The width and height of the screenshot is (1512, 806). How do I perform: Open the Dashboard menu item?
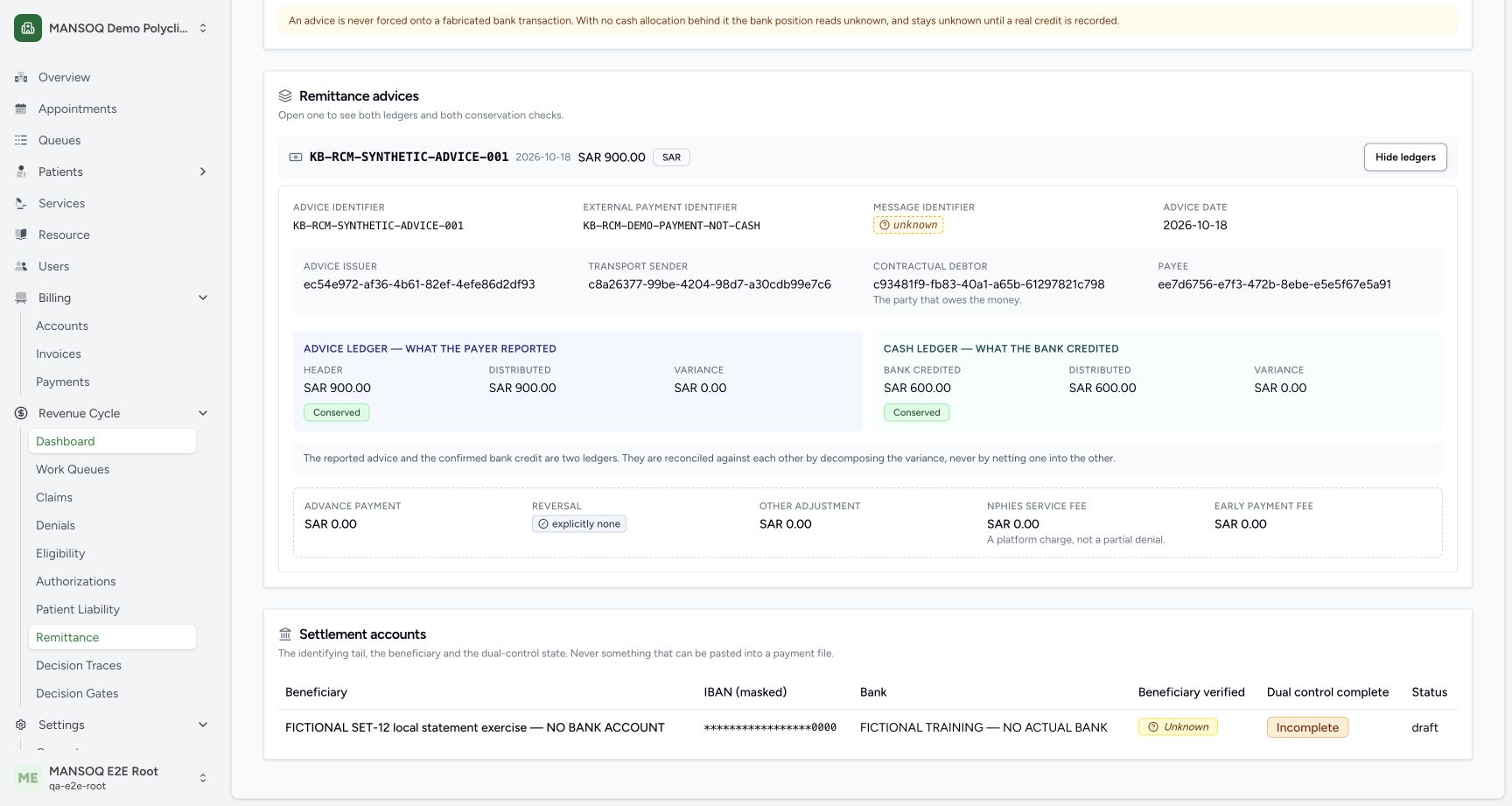(112, 441)
